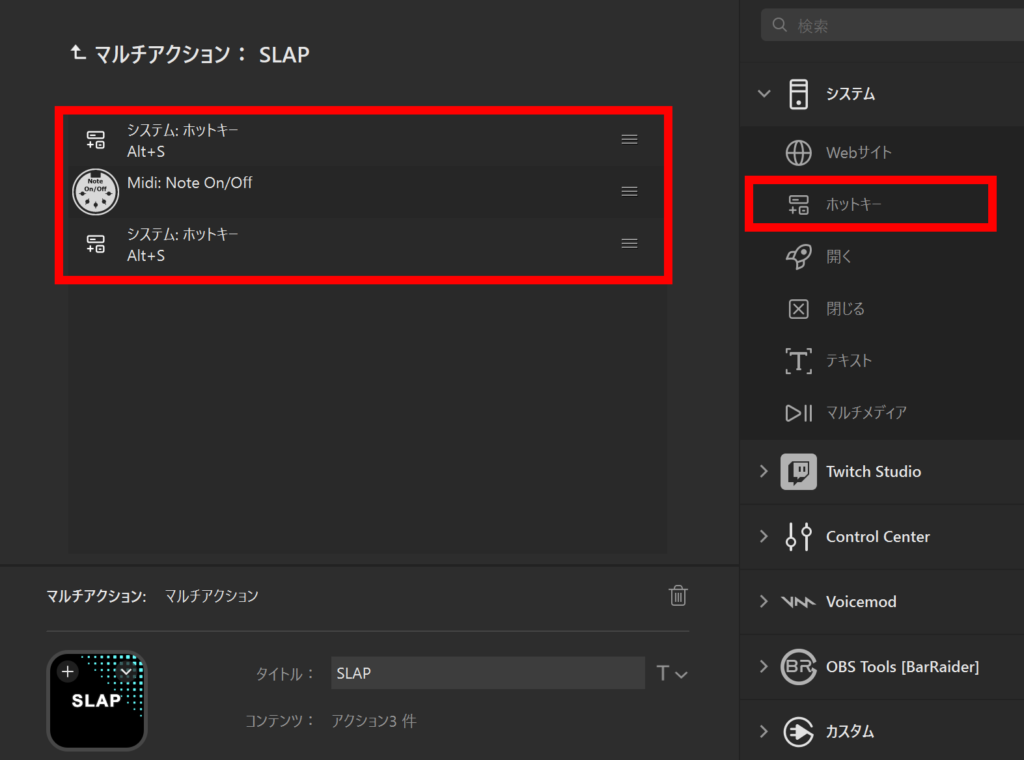Open the dropdown arrow on SLAP thumbnail

[x=126, y=672]
